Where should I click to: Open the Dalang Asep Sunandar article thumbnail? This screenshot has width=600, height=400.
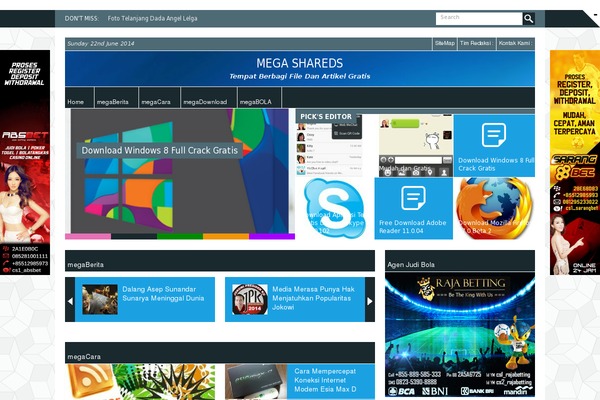[x=100, y=299]
